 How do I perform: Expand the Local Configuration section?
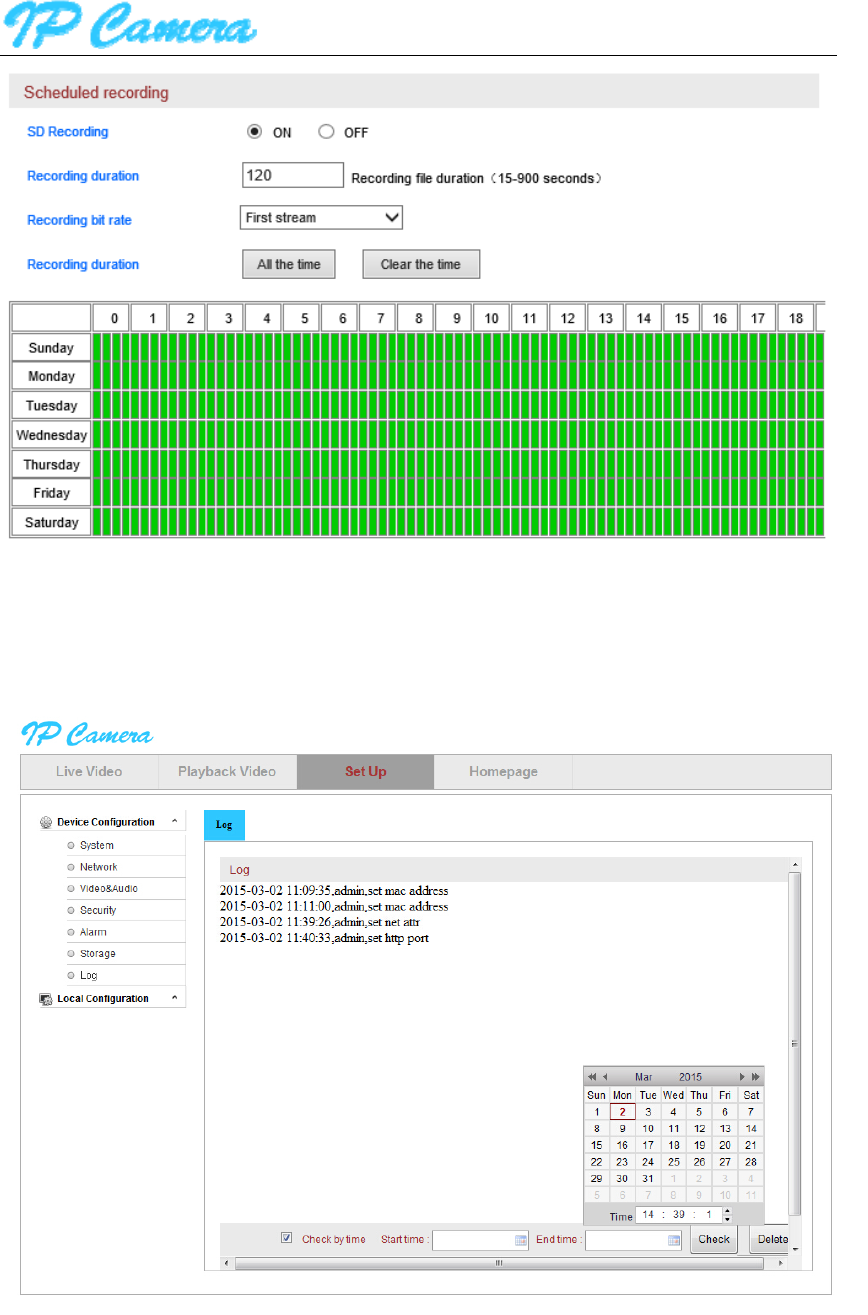(x=174, y=998)
